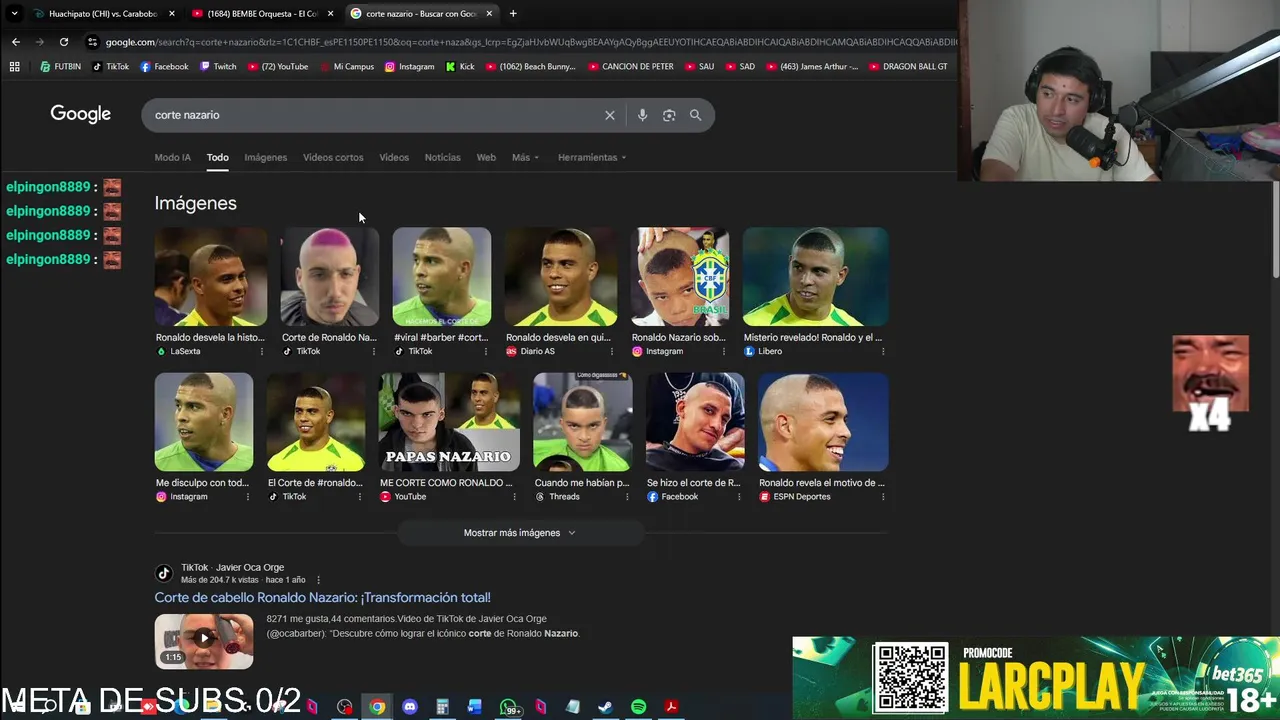Reload the page with the refresh icon
The width and height of the screenshot is (1280, 720).
coord(64,42)
